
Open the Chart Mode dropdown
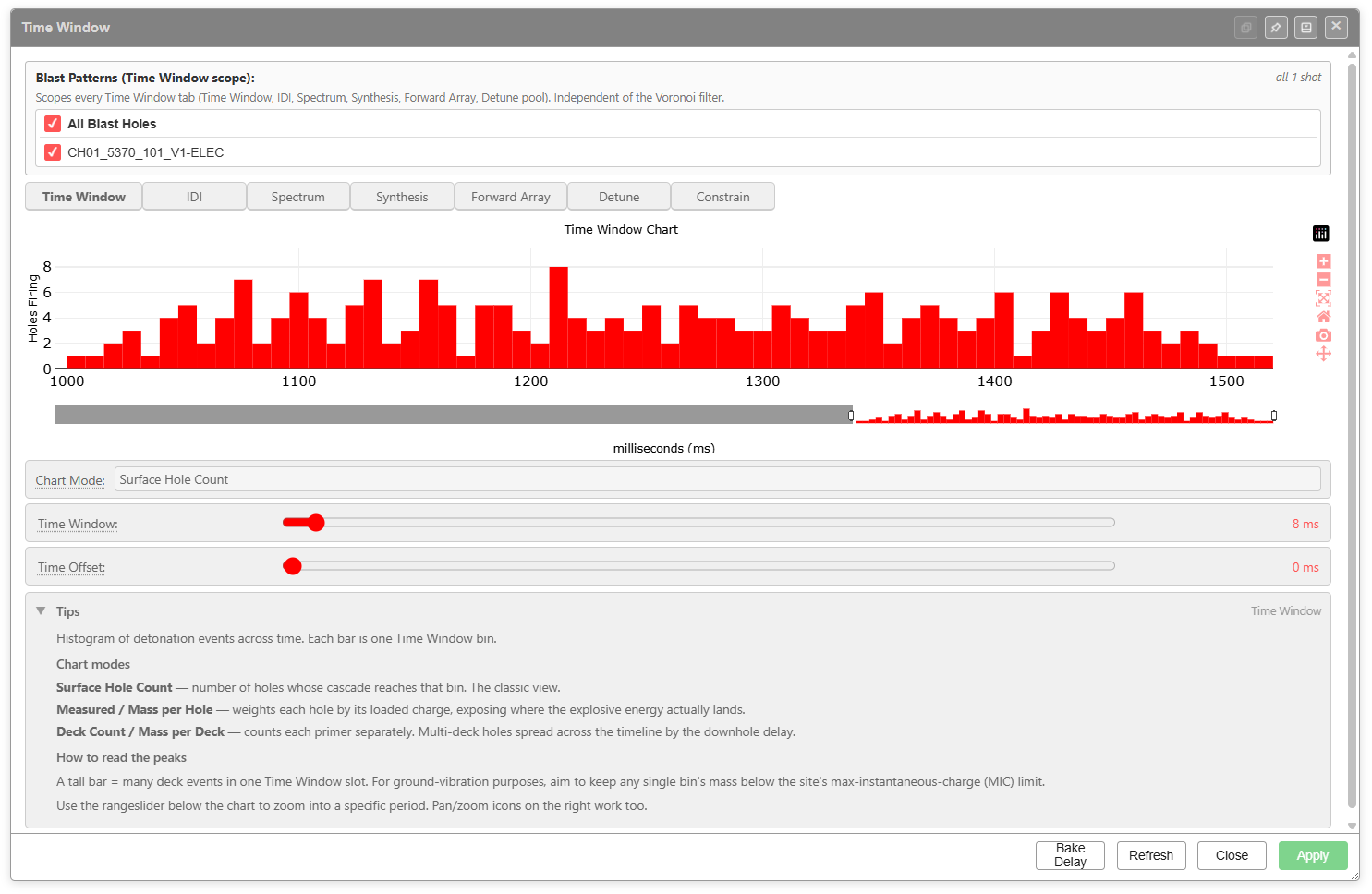717,479
